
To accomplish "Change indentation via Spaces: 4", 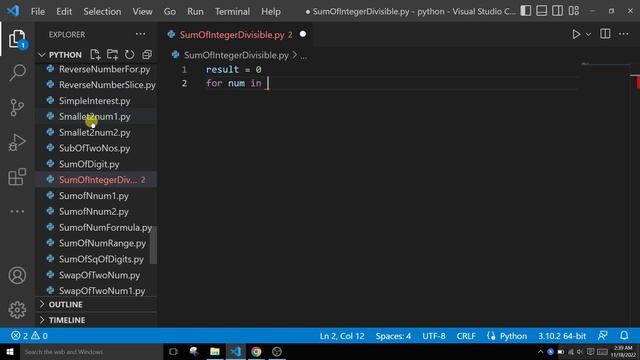I will (x=393, y=336).
